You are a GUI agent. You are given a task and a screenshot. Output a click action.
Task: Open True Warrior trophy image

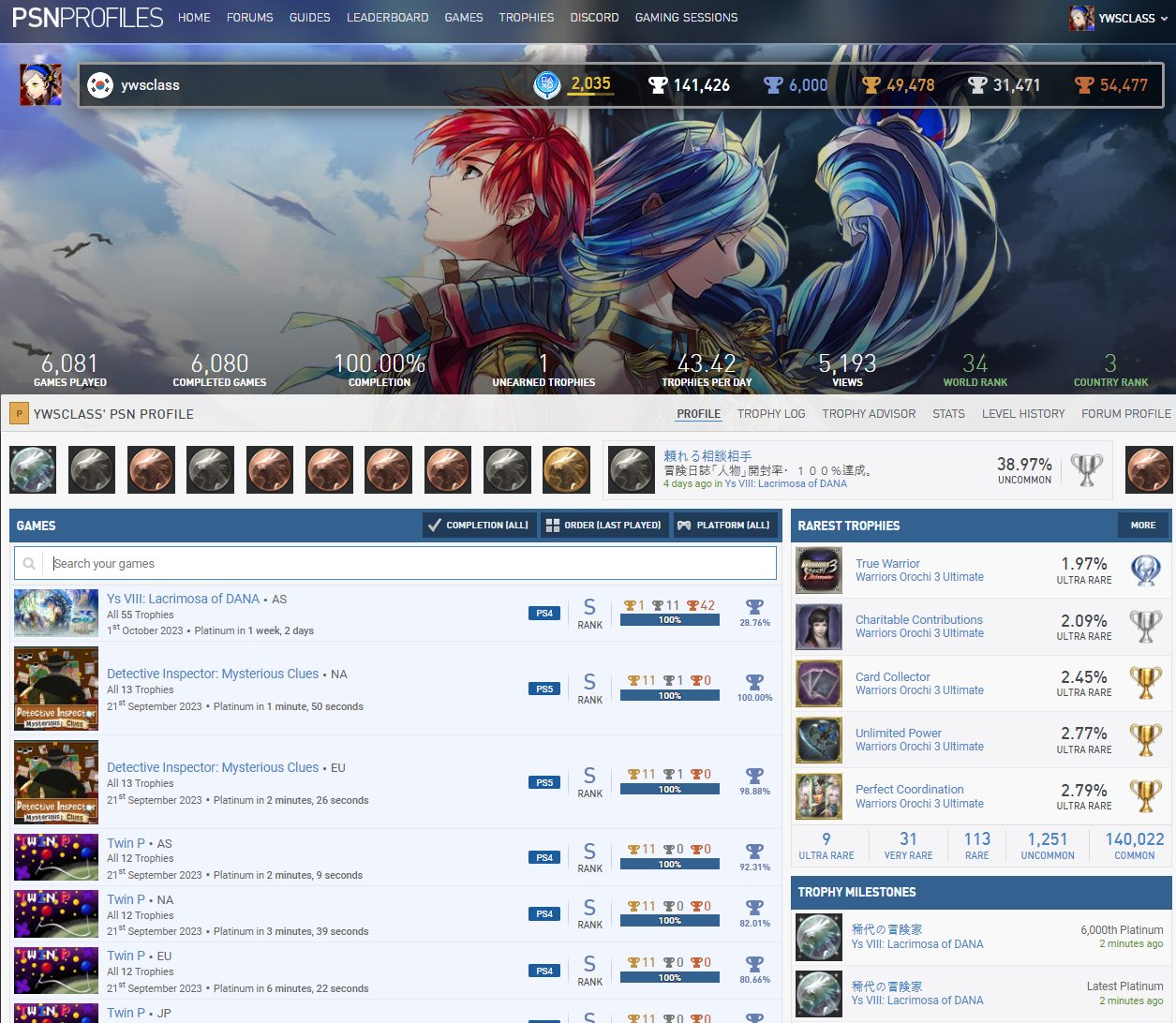[x=819, y=571]
